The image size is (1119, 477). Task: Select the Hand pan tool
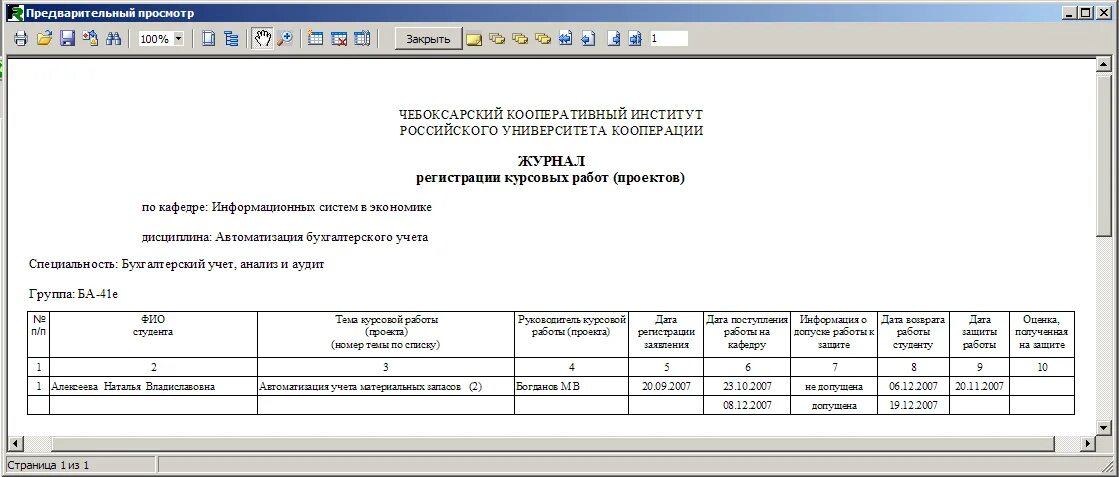263,39
